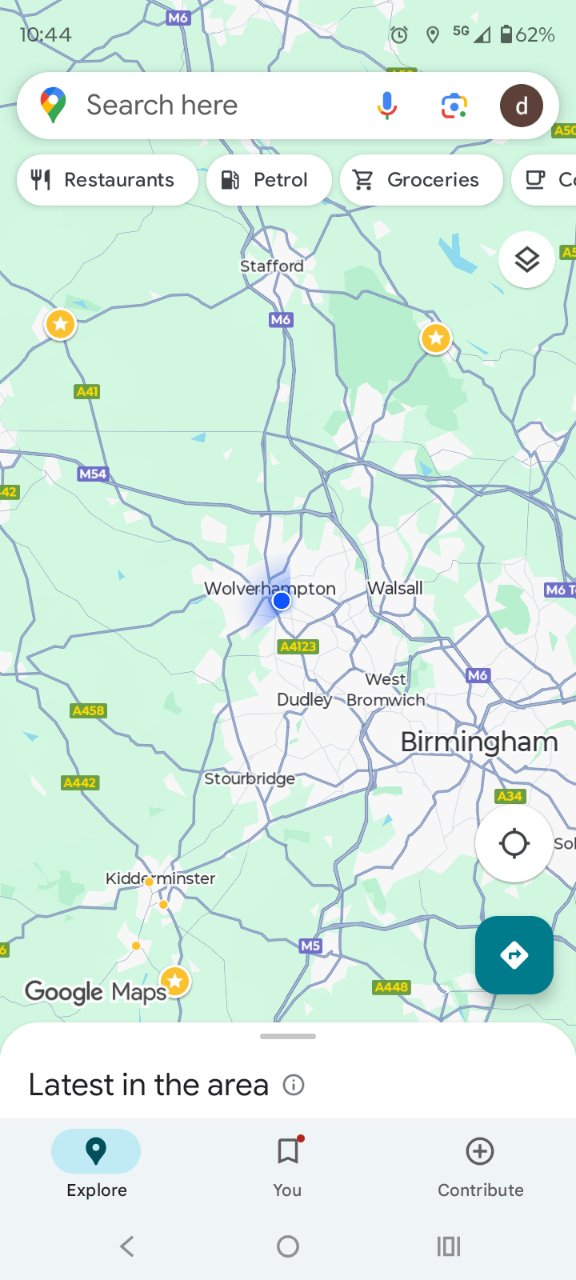
Task: Start directions with the teal arrow button
Action: (514, 955)
